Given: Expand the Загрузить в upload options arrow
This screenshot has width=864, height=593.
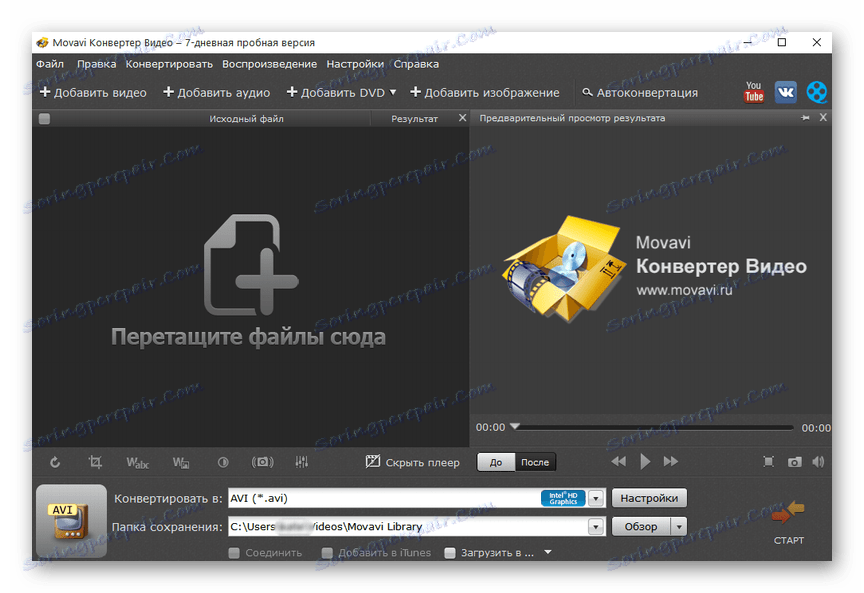Looking at the screenshot, I should (x=548, y=552).
